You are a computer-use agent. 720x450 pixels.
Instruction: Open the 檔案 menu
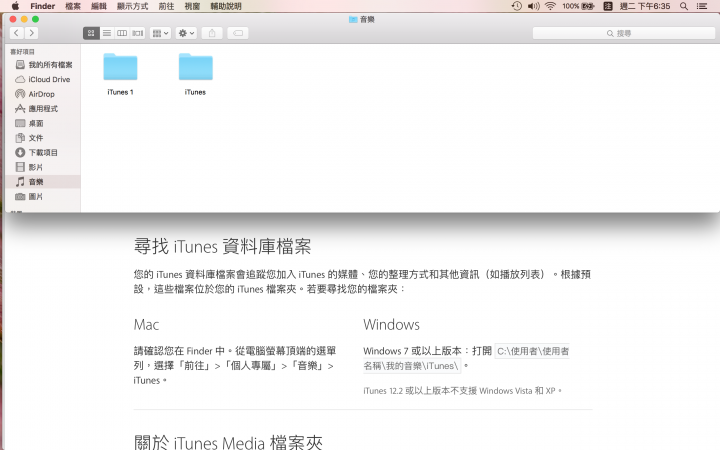pyautogui.click(x=73, y=6)
